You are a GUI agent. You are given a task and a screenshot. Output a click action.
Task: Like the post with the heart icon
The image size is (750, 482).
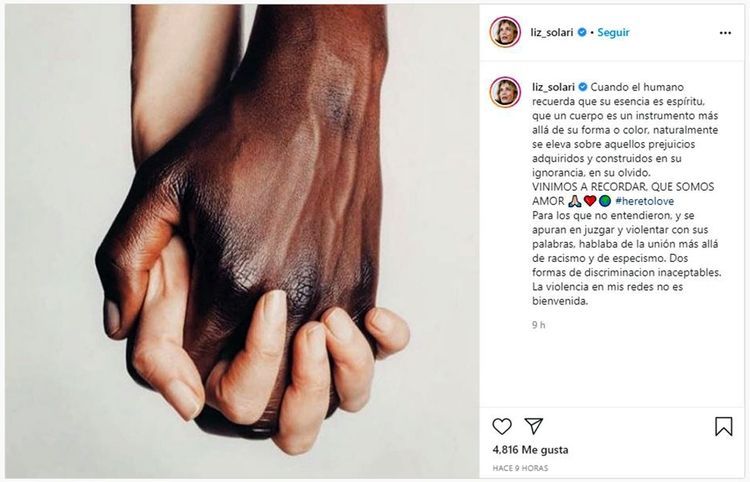(502, 426)
